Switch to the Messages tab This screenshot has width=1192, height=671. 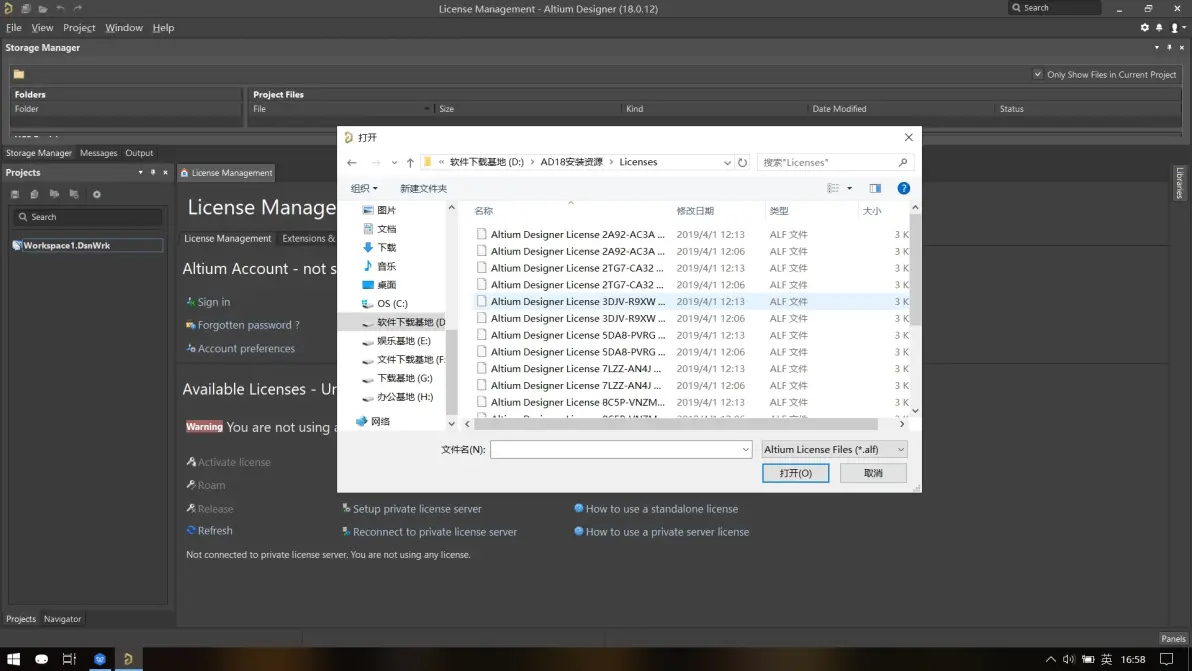coord(99,153)
